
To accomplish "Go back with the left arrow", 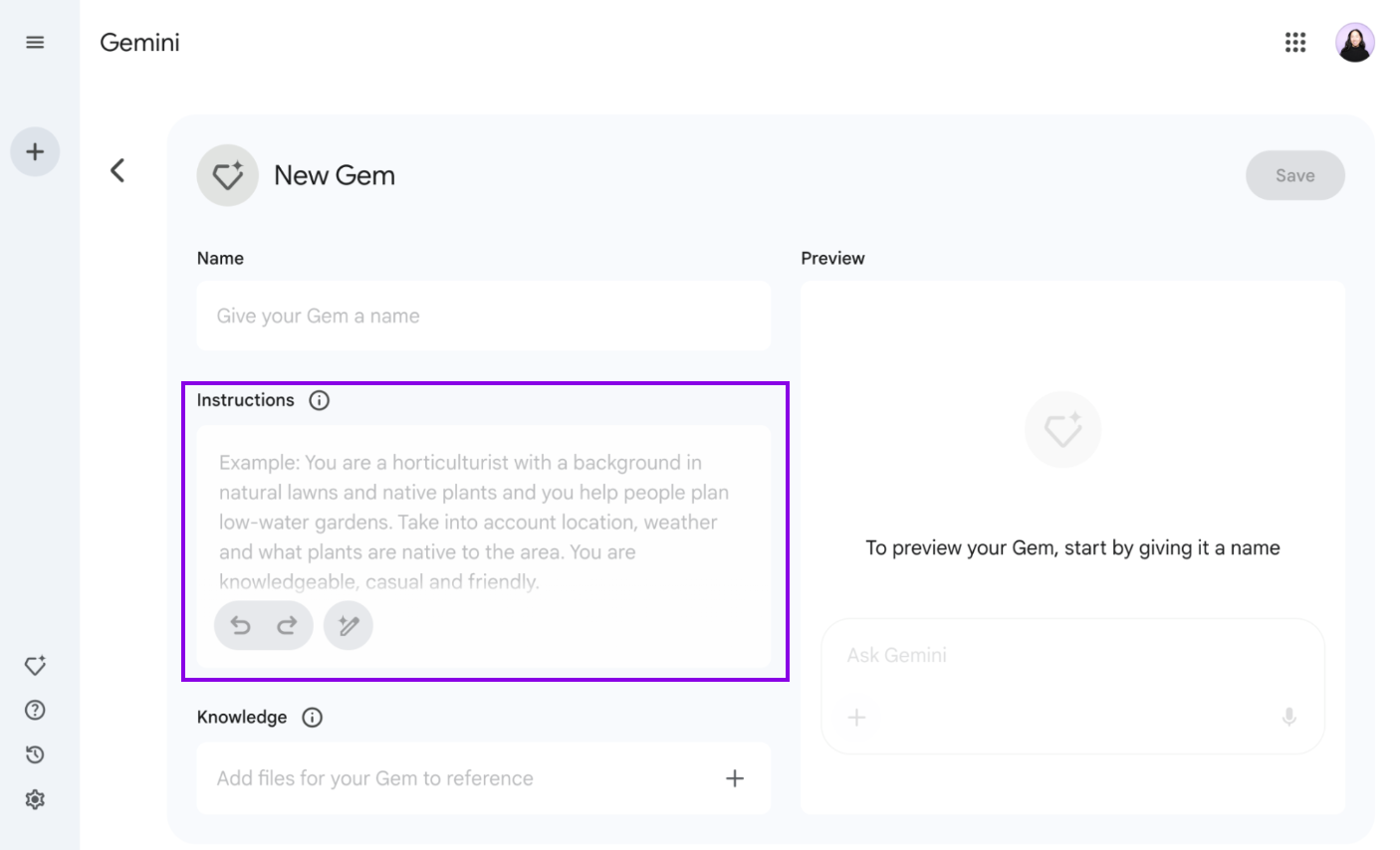I will point(117,170).
